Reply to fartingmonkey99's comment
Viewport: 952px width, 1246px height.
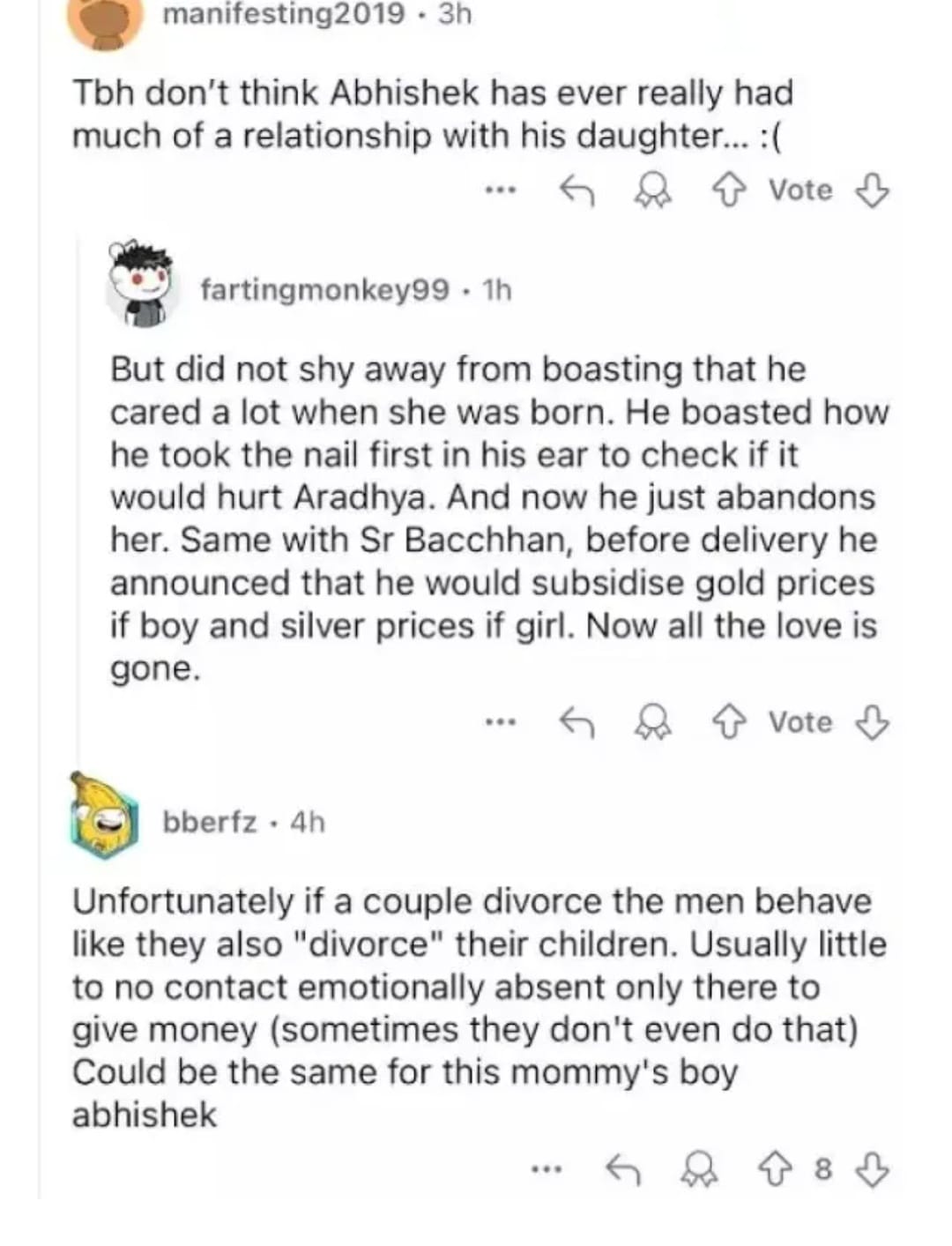(x=577, y=723)
